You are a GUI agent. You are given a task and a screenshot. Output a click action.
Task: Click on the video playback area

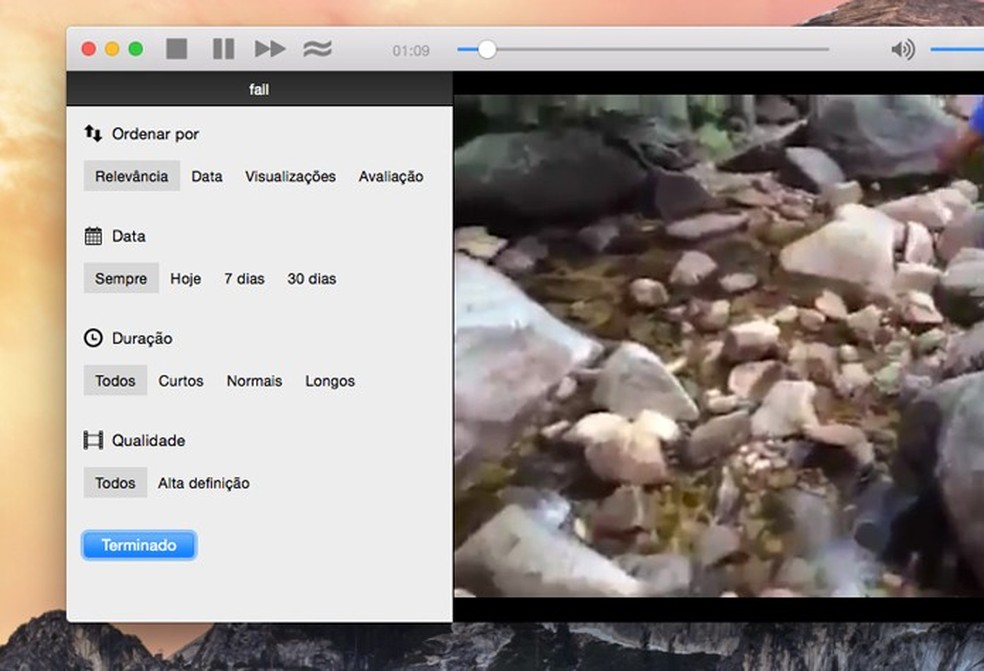[718, 345]
